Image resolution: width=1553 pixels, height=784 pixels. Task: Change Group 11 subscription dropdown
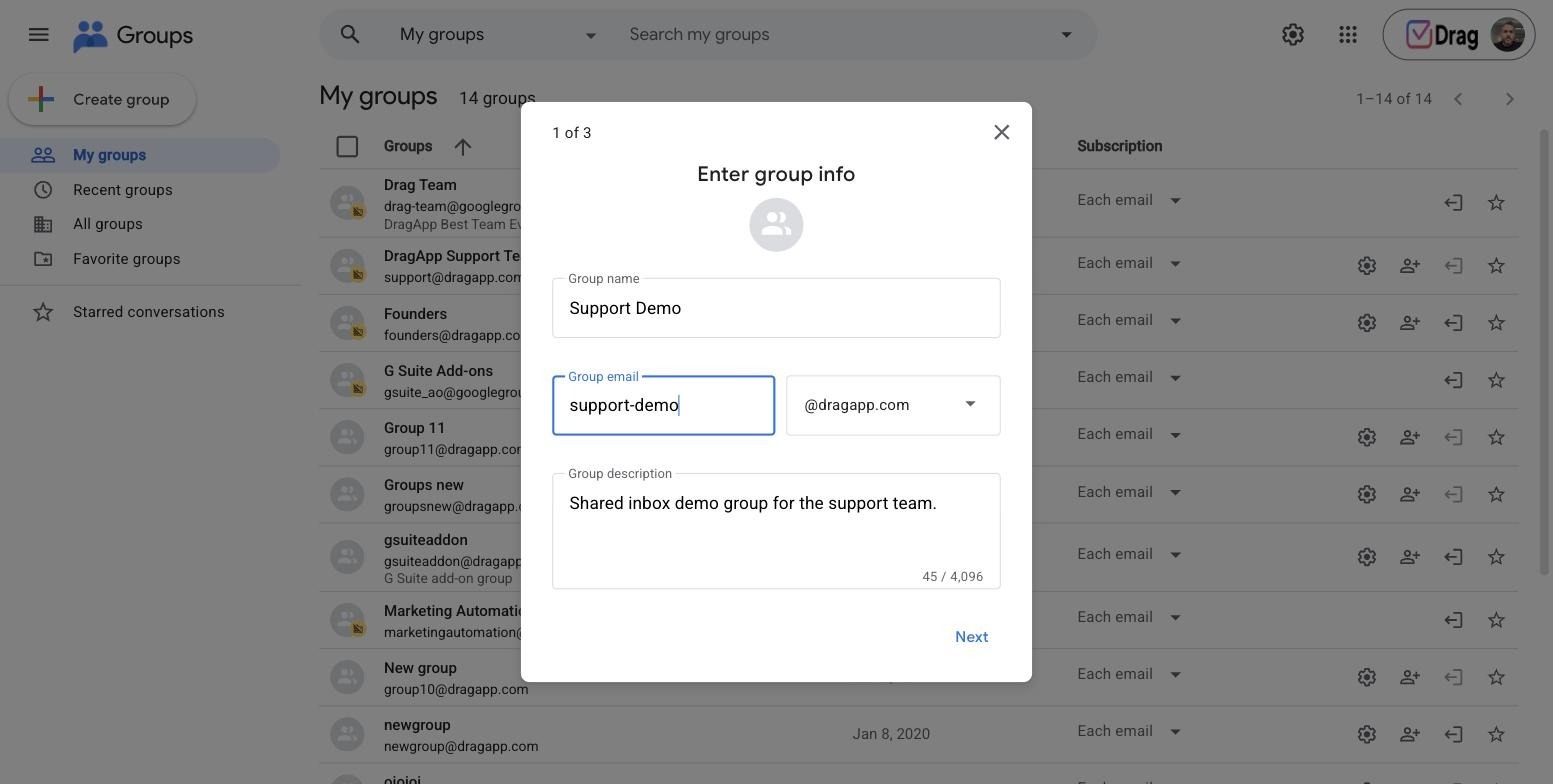pyautogui.click(x=1130, y=434)
